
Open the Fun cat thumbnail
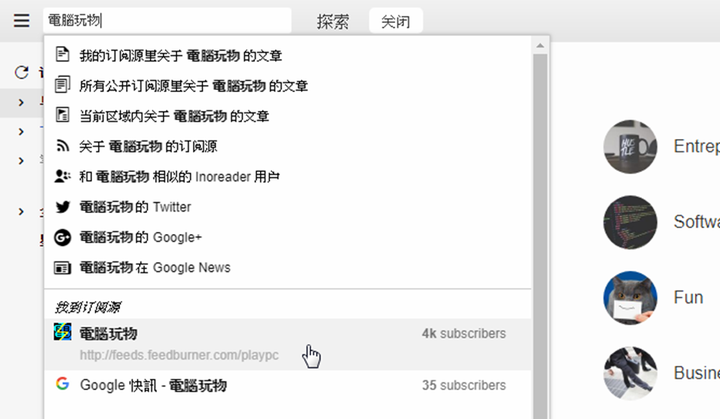[630, 298]
